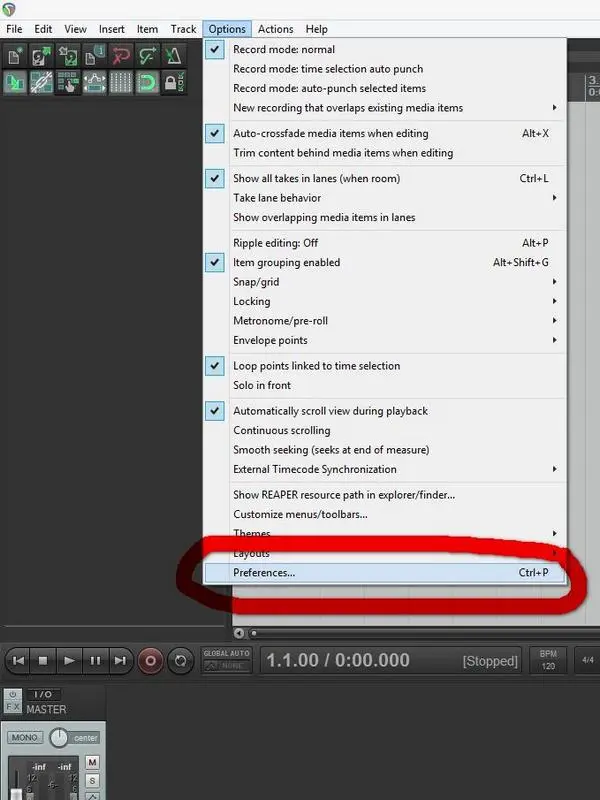The width and height of the screenshot is (600, 800).
Task: Click the transport Stop button
Action: 43,661
